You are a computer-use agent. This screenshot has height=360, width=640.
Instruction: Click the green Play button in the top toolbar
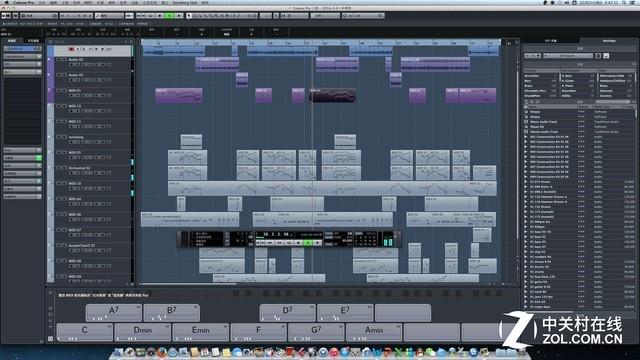(169, 16)
